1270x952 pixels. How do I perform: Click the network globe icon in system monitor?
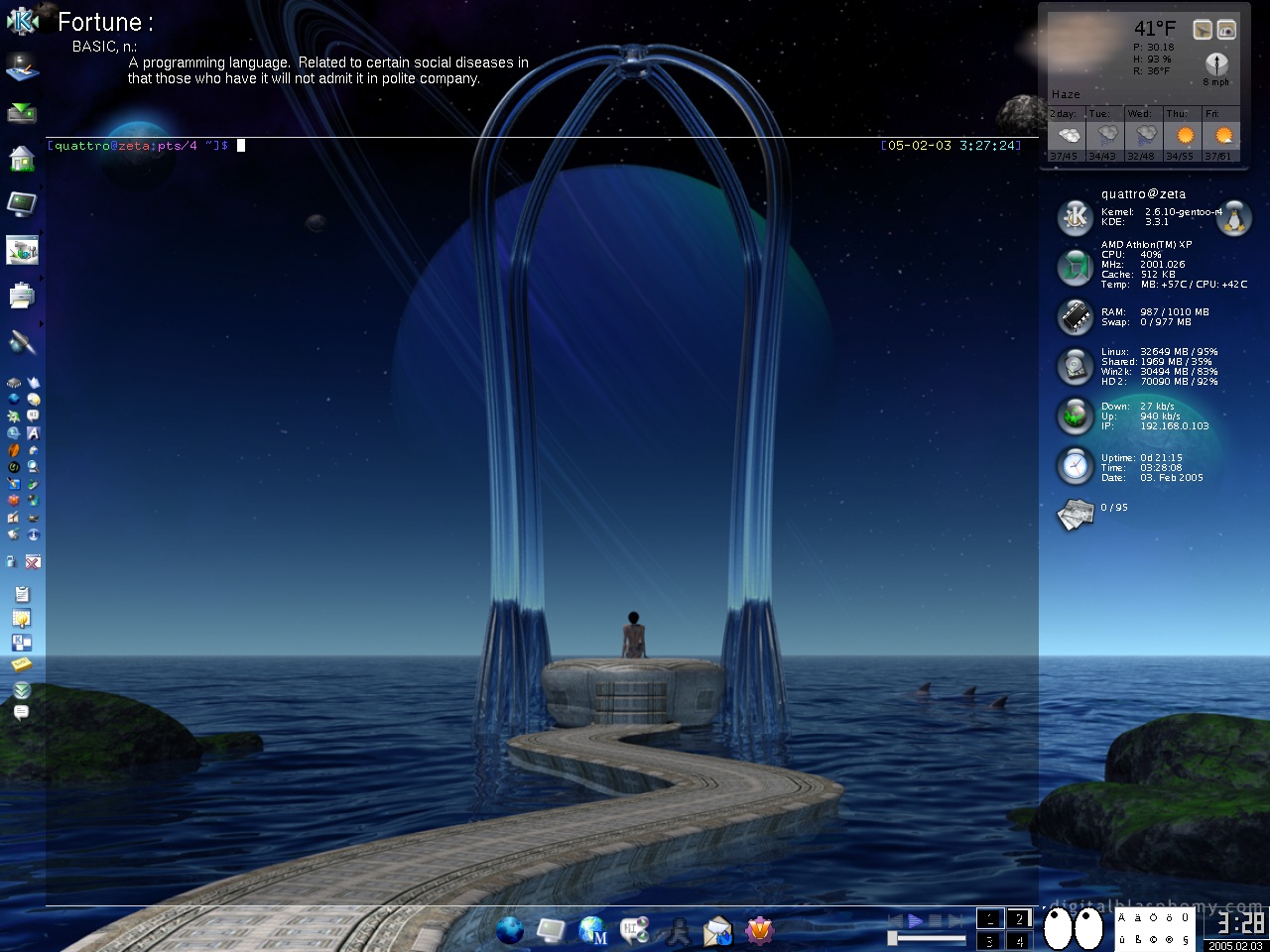click(1075, 416)
